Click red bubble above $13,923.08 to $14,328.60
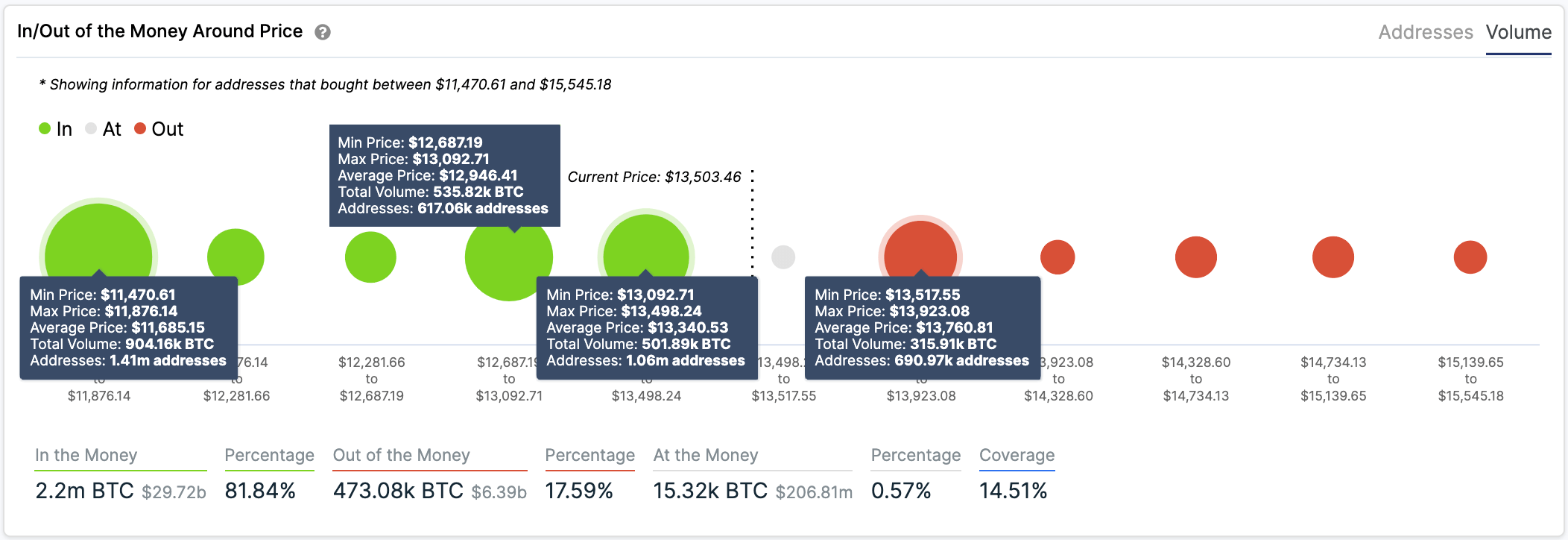This screenshot has height=540, width=1568. point(1058,257)
